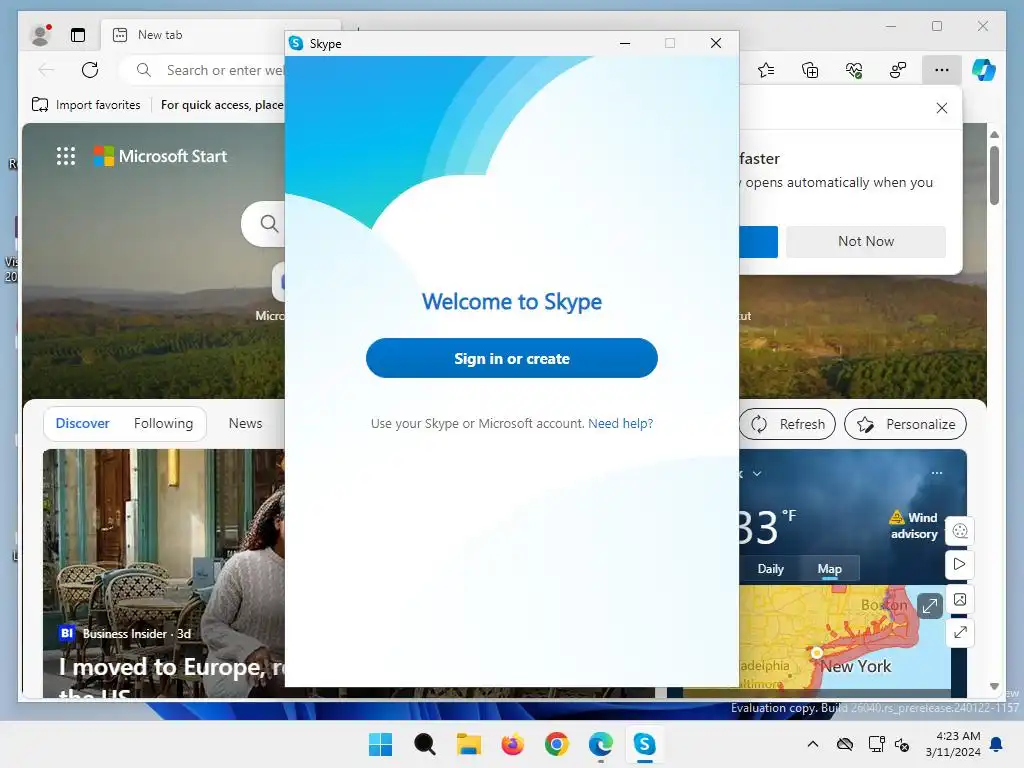Viewport: 1024px width, 768px height.
Task: Click the Skype taskbar icon
Action: pyautogui.click(x=645, y=744)
